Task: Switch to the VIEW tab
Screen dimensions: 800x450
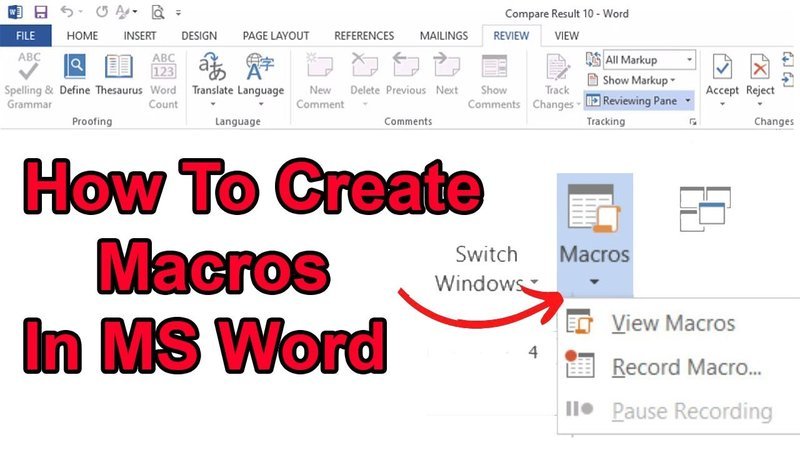Action: tap(566, 36)
